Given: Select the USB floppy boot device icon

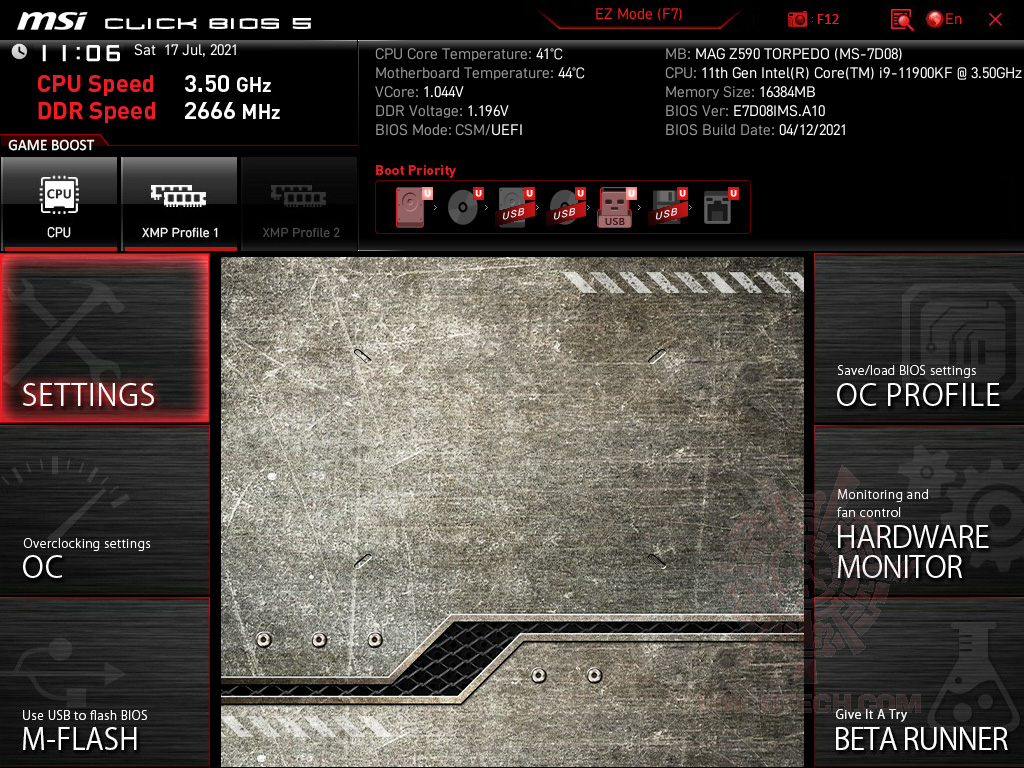Looking at the screenshot, I should pos(667,207).
